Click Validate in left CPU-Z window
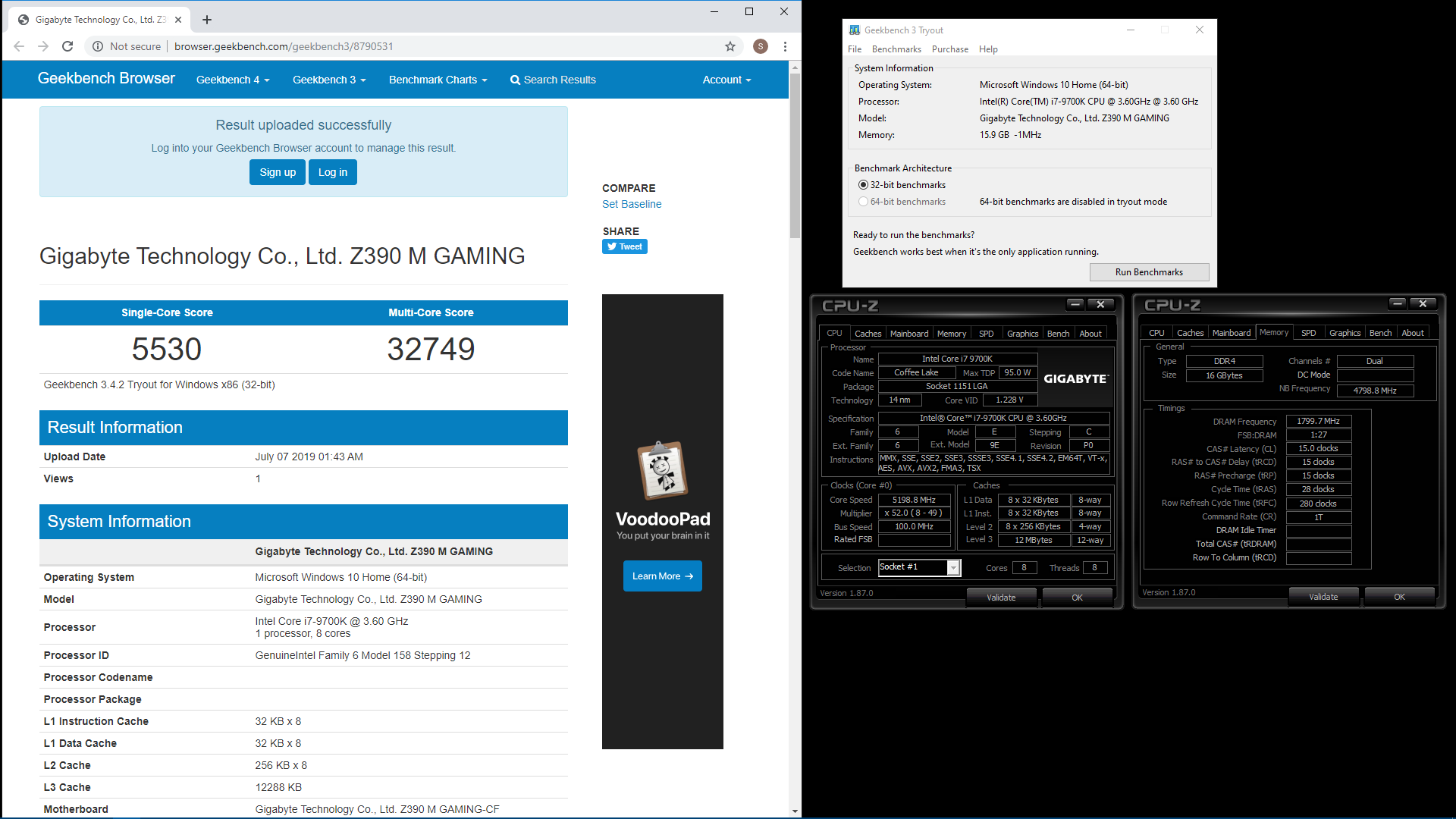Screen dimensions: 1456x819 [1001, 598]
